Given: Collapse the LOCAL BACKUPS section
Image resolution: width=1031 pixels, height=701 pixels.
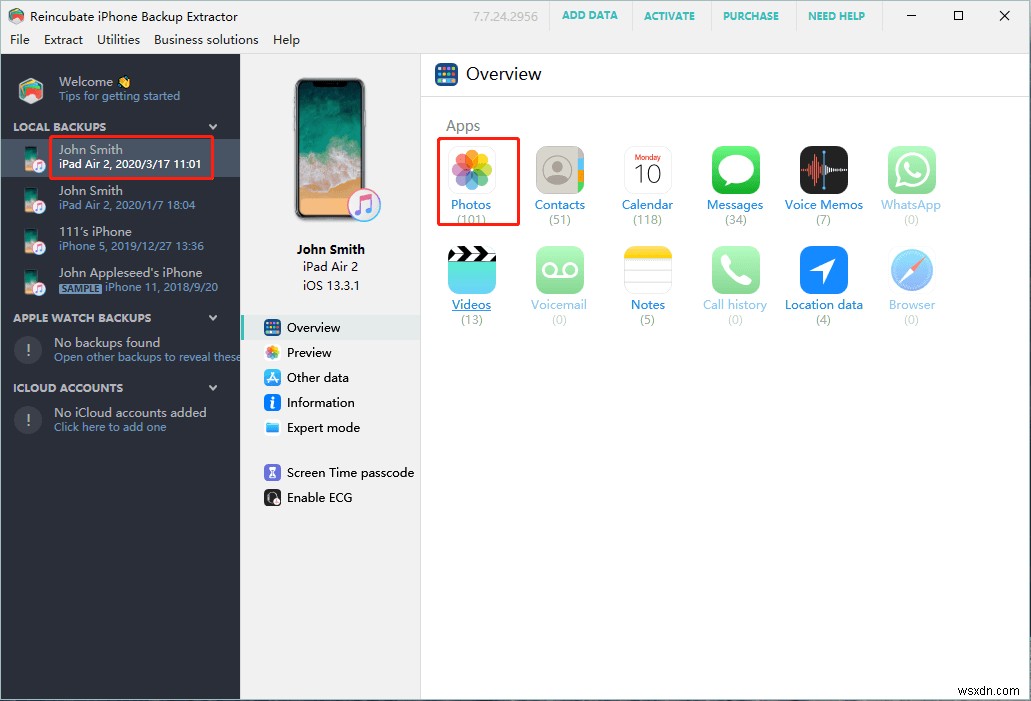Looking at the screenshot, I should click(212, 126).
